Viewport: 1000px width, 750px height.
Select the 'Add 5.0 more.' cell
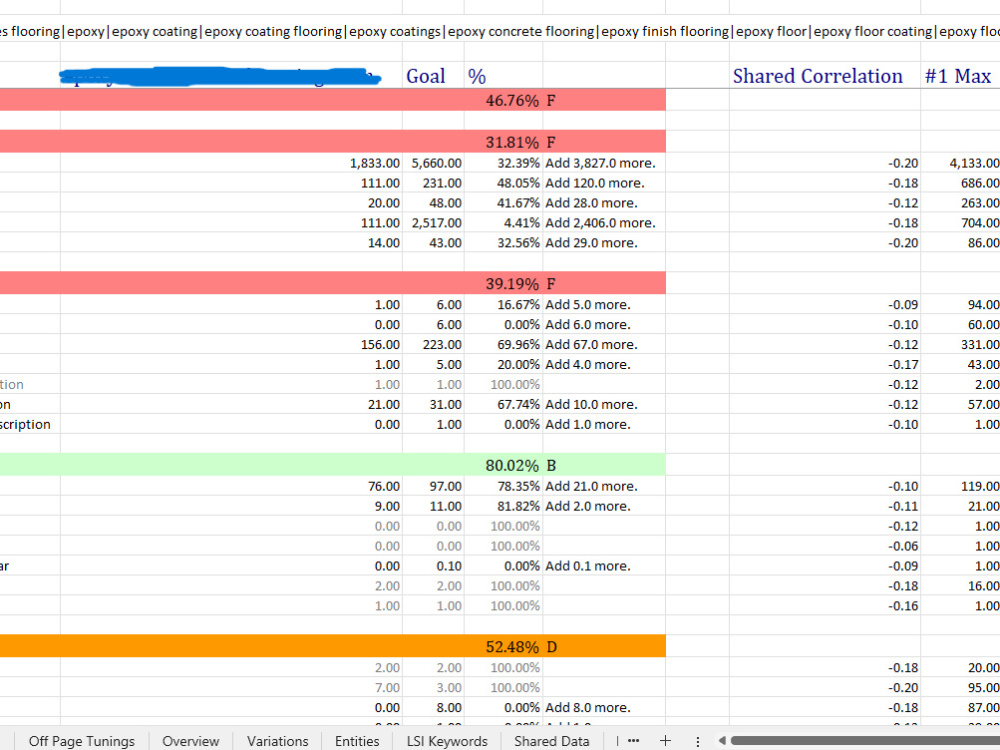tap(604, 305)
